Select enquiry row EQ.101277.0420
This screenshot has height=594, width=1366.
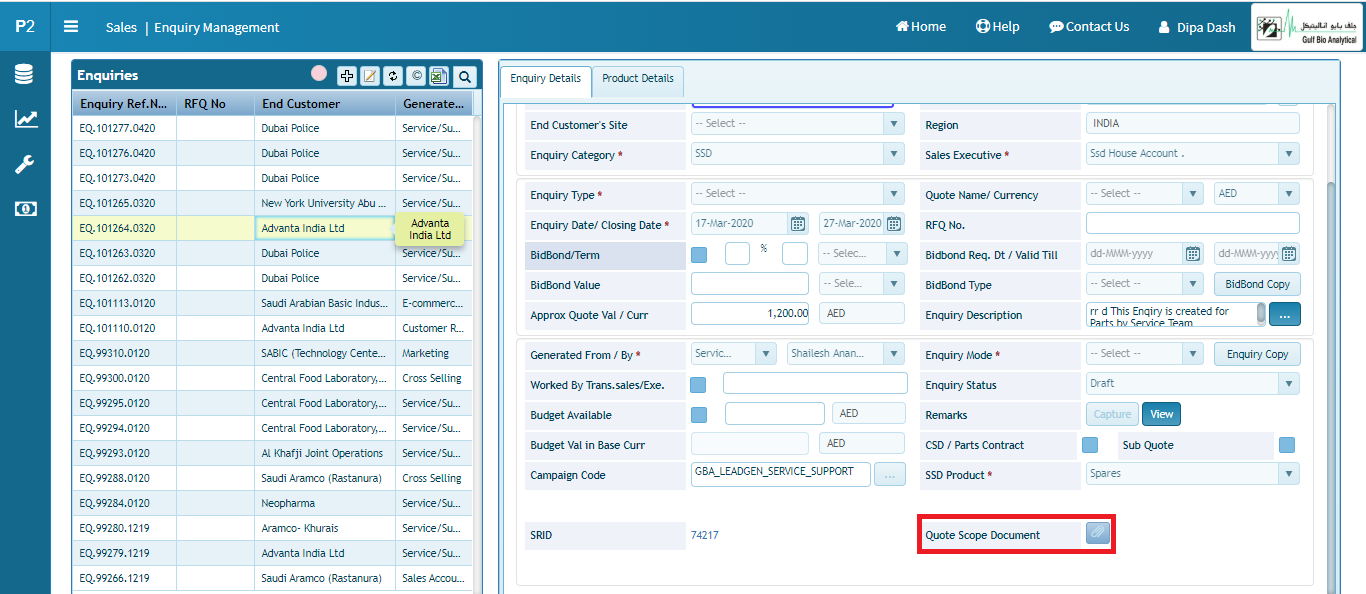[x=272, y=128]
